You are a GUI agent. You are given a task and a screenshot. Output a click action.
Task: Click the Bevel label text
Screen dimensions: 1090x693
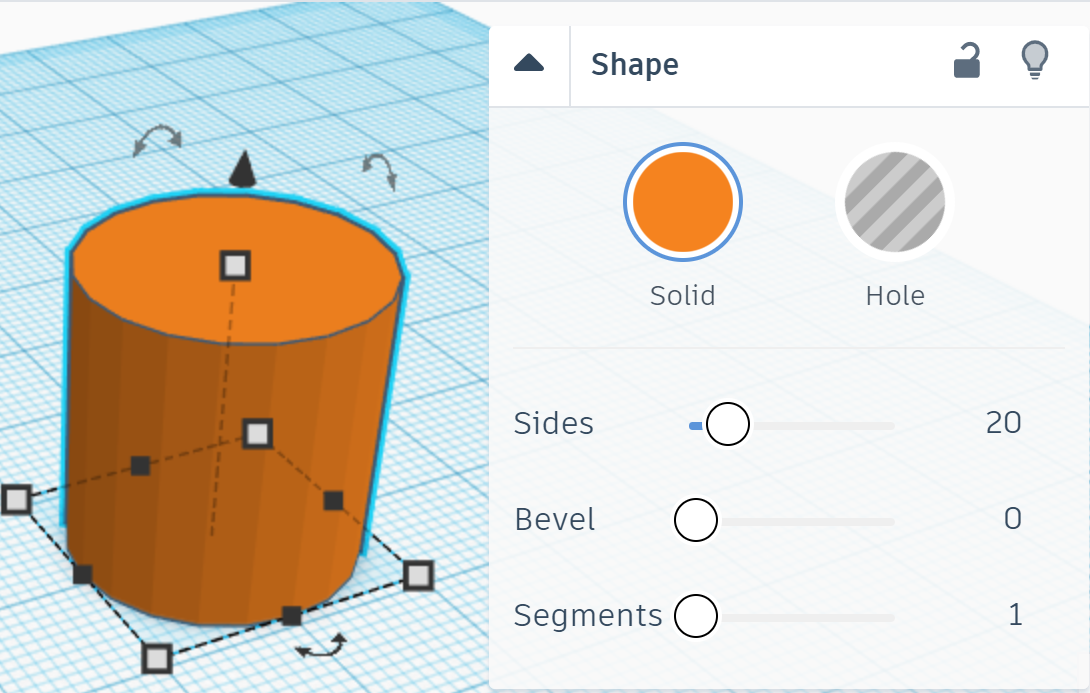click(554, 519)
